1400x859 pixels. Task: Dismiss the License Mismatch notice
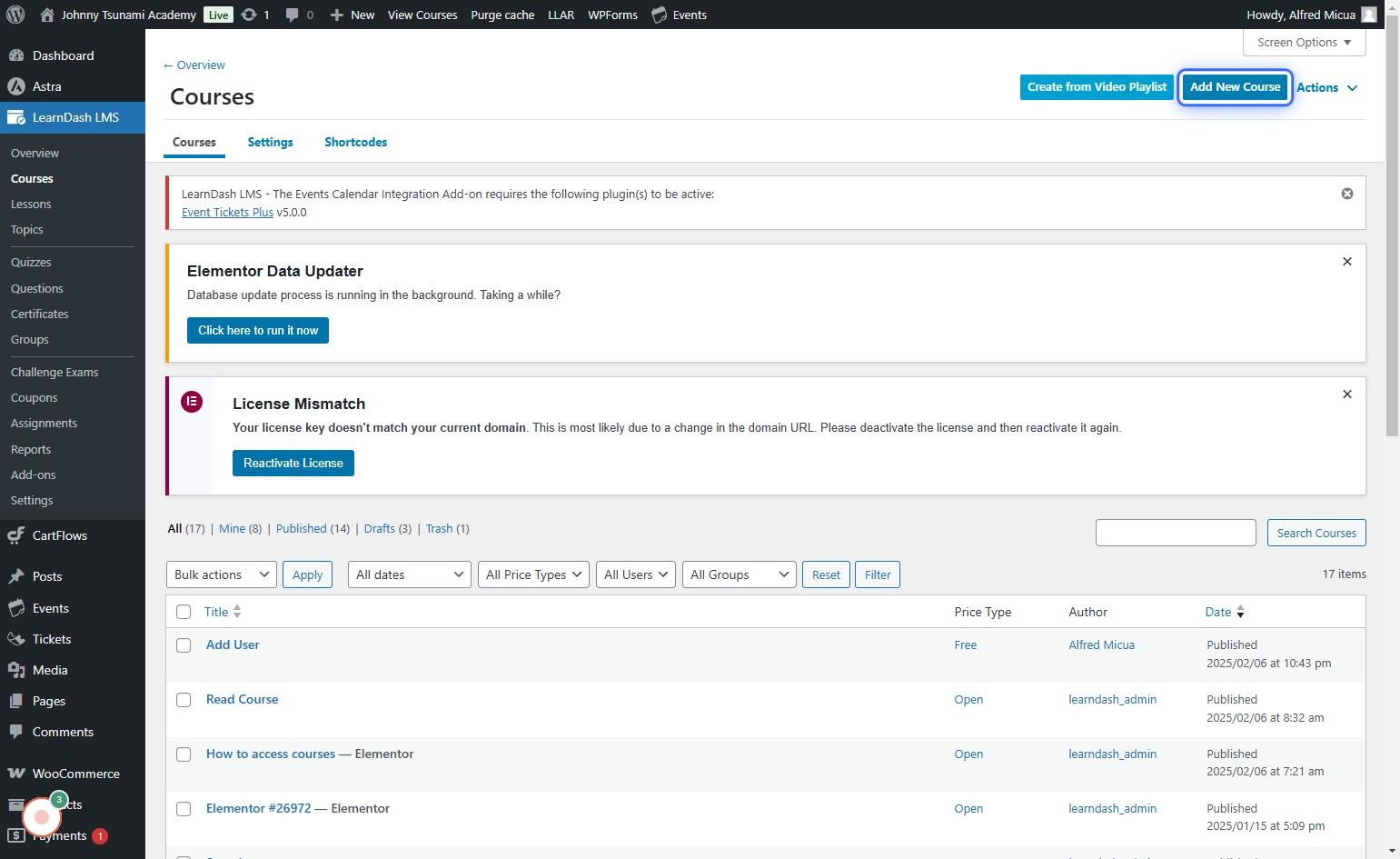(x=1347, y=395)
